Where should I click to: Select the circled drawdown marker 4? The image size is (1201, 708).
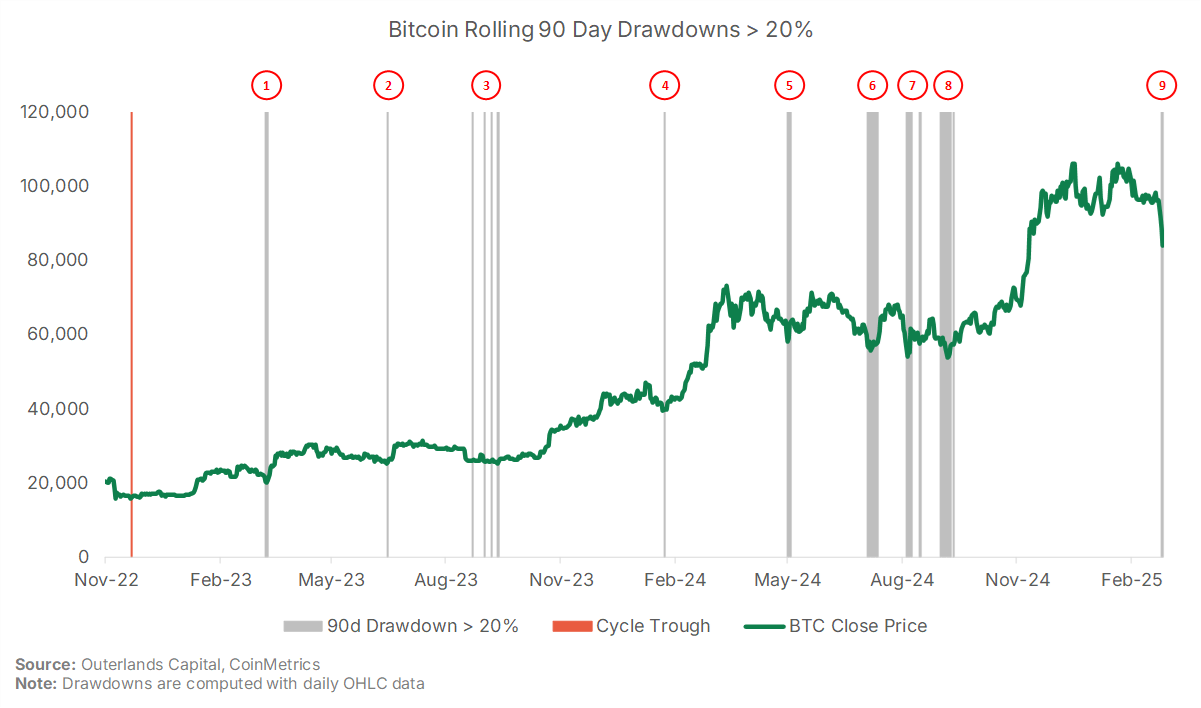click(664, 86)
